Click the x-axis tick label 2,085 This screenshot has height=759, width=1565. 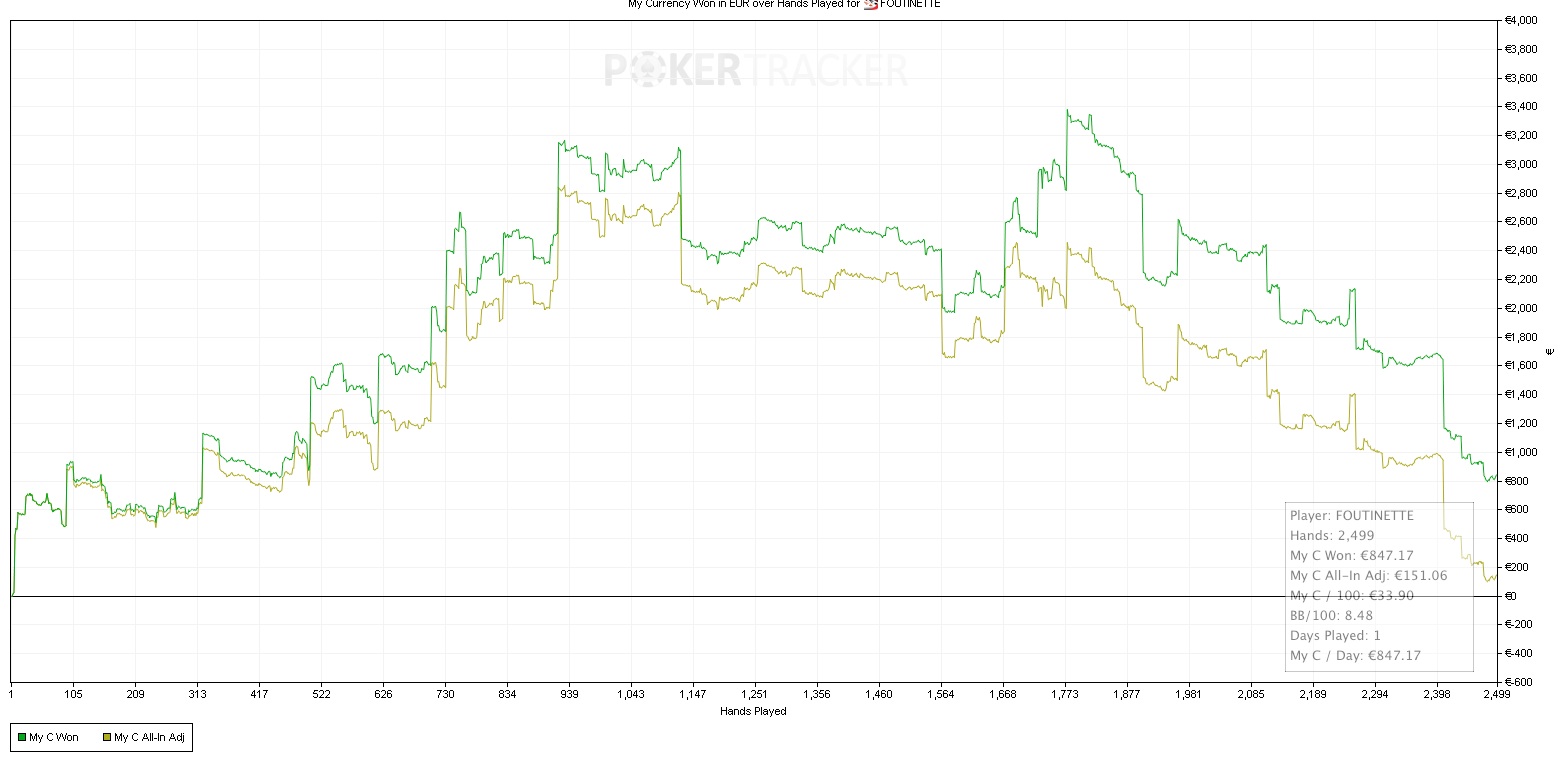click(1251, 694)
